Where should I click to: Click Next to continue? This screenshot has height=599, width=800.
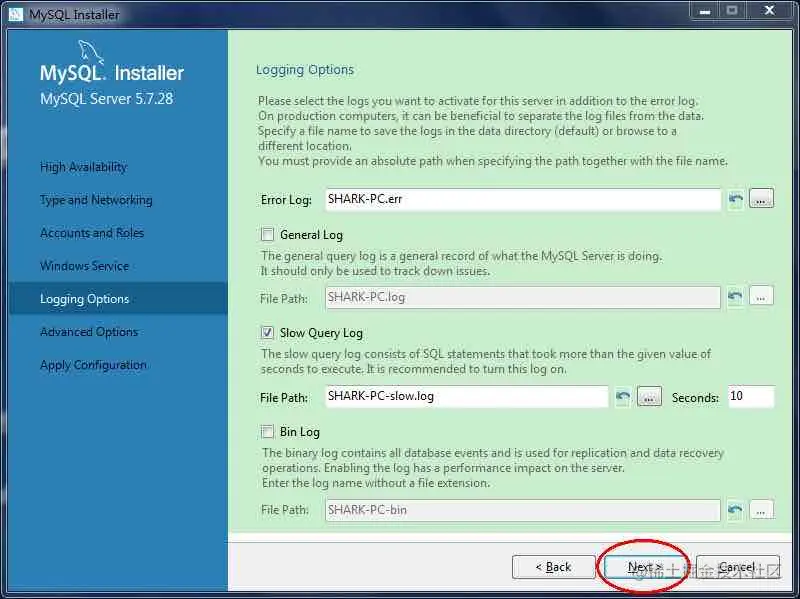tap(645, 567)
